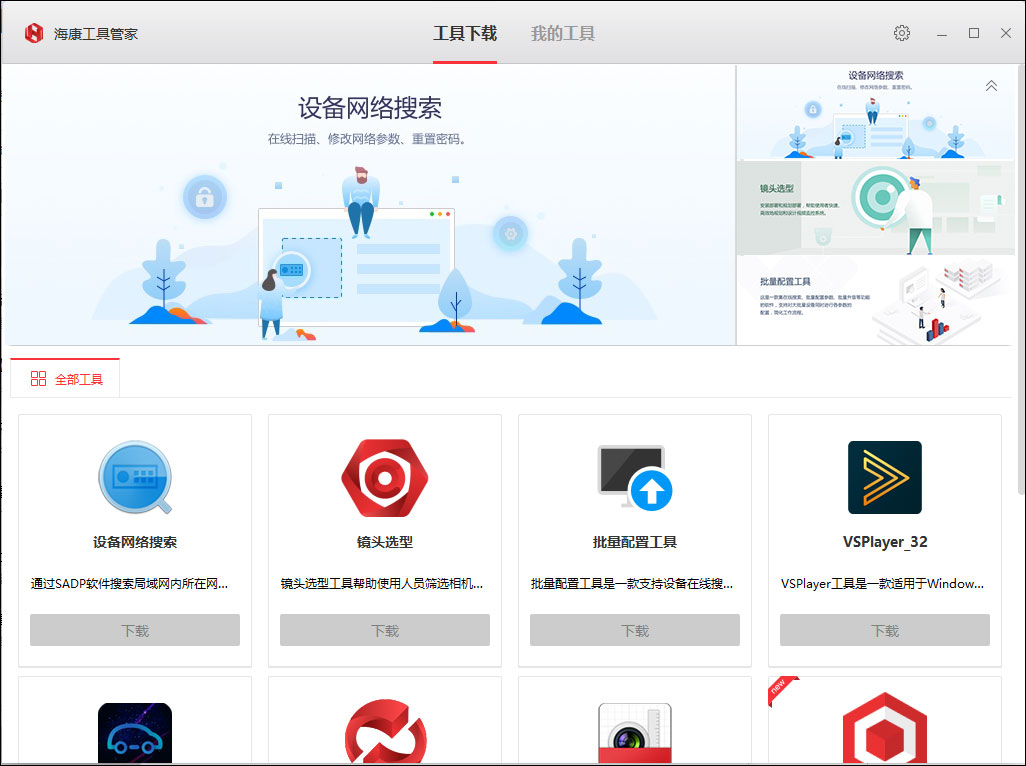Viewport: 1026px width, 766px height.
Task: Select the 镜头选型 banner thumbnail
Action: tap(876, 207)
